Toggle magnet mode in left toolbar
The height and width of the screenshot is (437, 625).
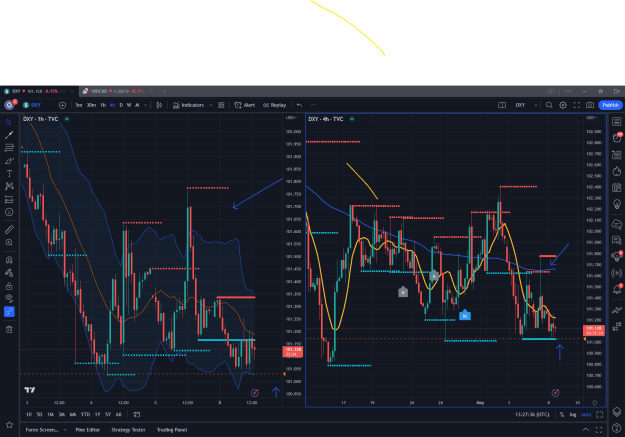tap(9, 260)
